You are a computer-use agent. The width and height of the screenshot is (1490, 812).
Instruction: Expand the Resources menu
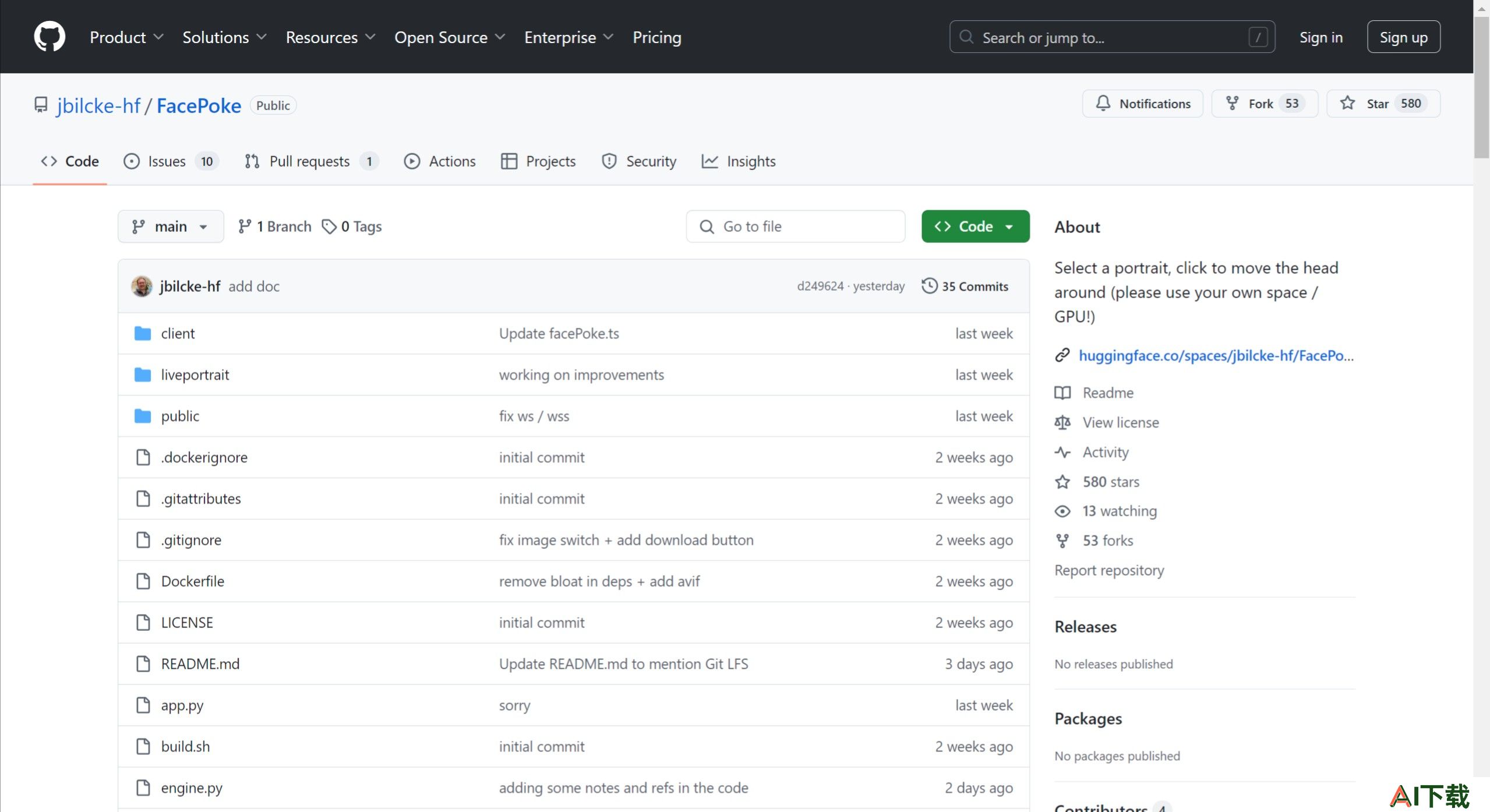pyautogui.click(x=330, y=37)
